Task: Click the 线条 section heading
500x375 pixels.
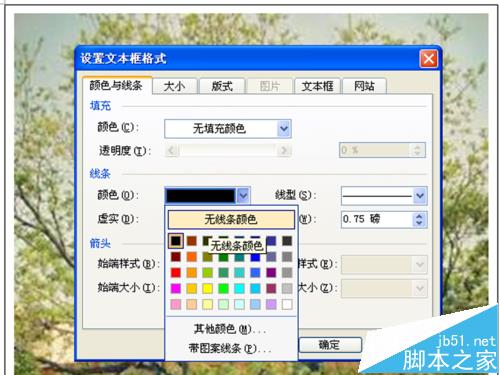Action: pyautogui.click(x=100, y=174)
